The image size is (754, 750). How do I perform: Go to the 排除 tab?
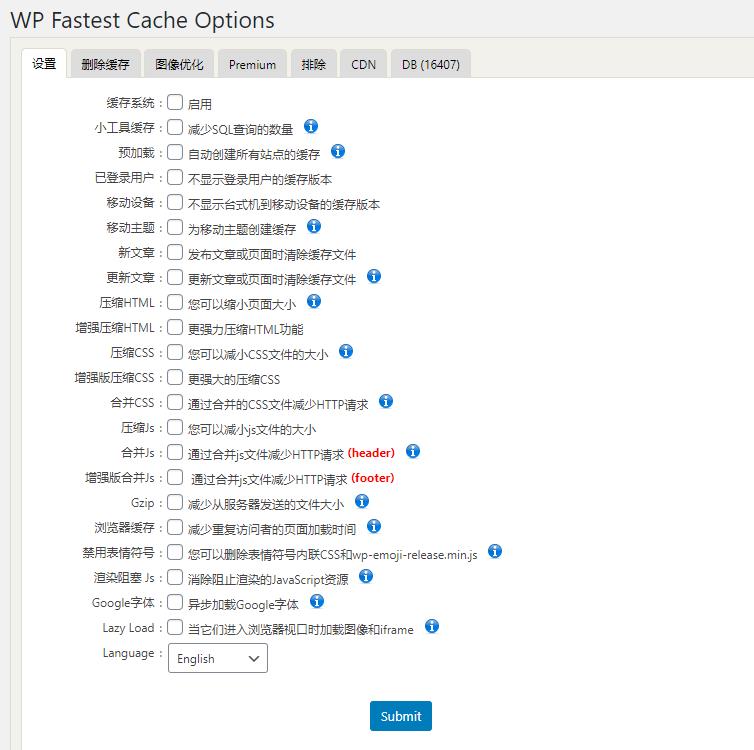click(x=314, y=64)
